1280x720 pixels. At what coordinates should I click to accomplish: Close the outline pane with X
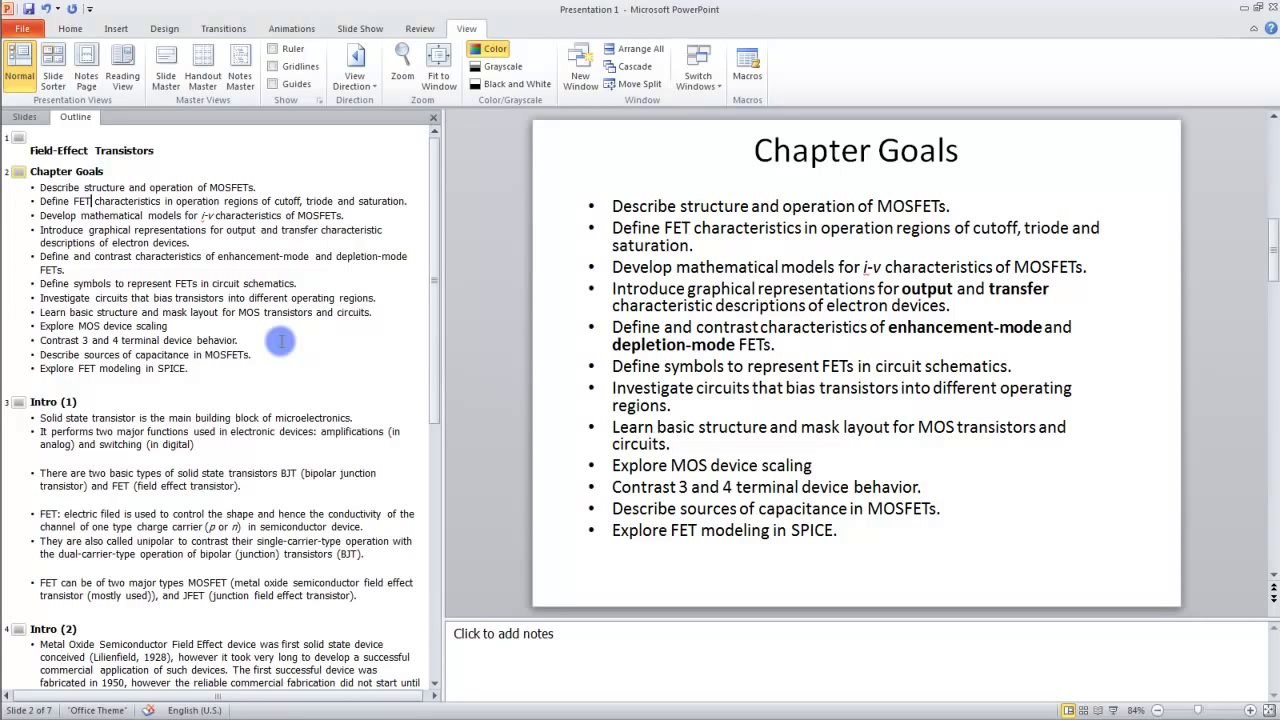click(x=433, y=118)
